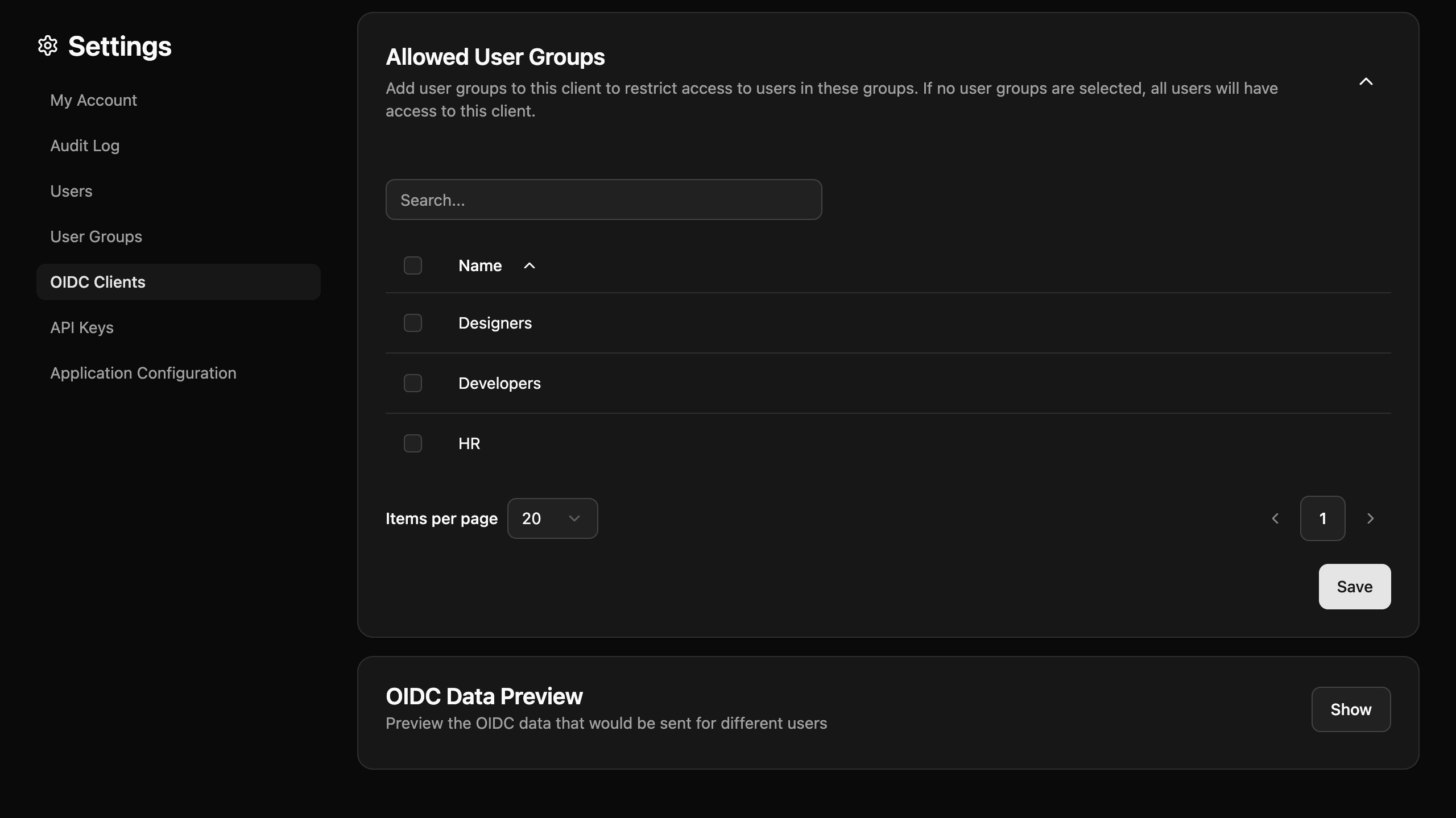
Task: Check the HR group checkbox
Action: tap(412, 443)
